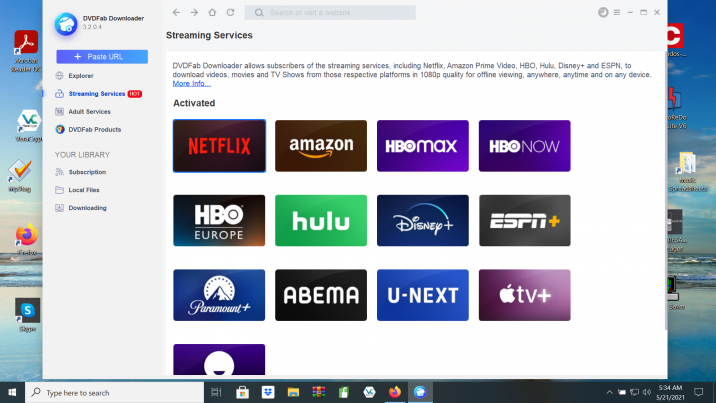Select the HBO Now tile
This screenshot has height=403, width=716.
click(525, 146)
